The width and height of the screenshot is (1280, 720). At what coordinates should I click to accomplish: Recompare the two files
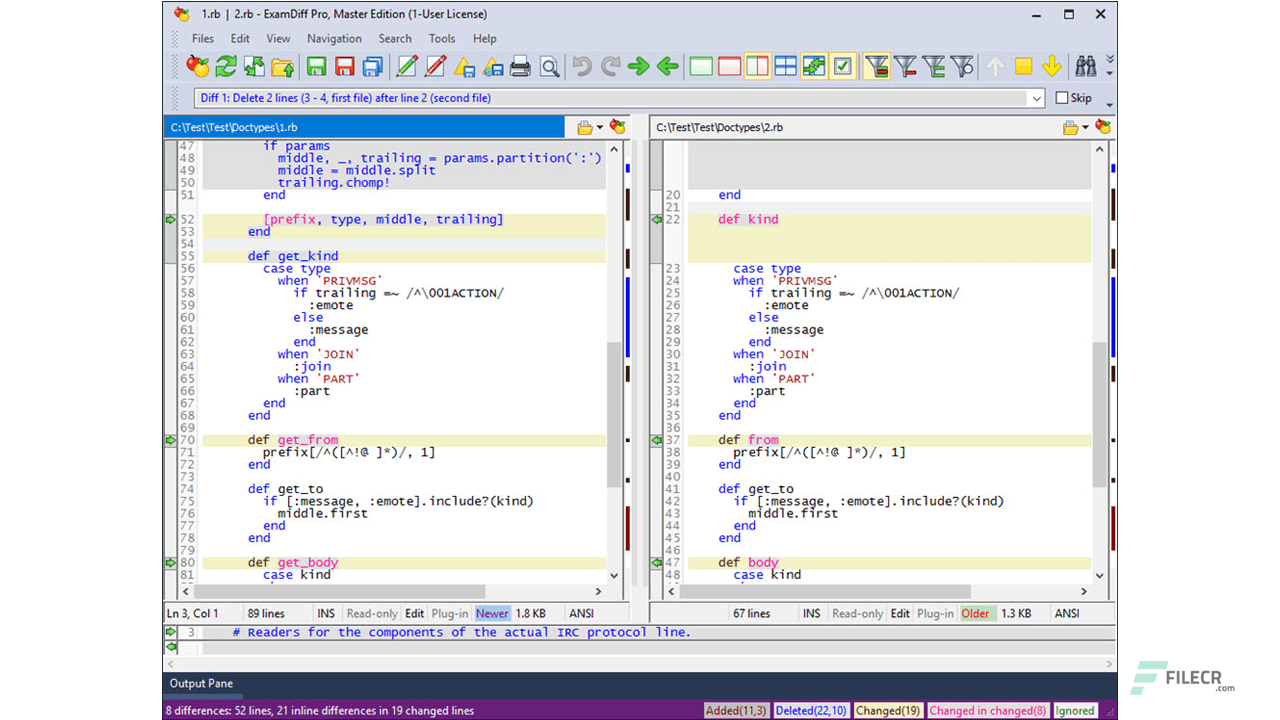click(x=225, y=66)
